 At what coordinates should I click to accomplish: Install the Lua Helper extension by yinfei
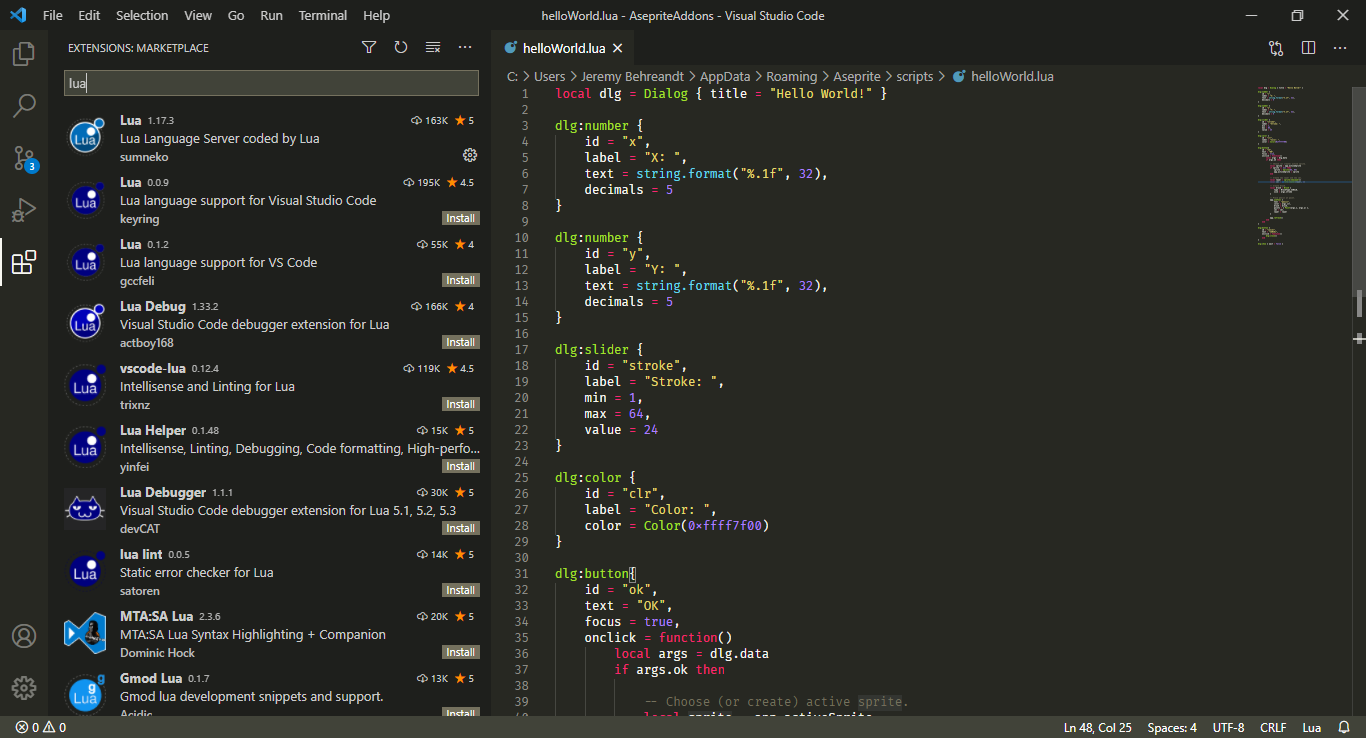(x=460, y=466)
